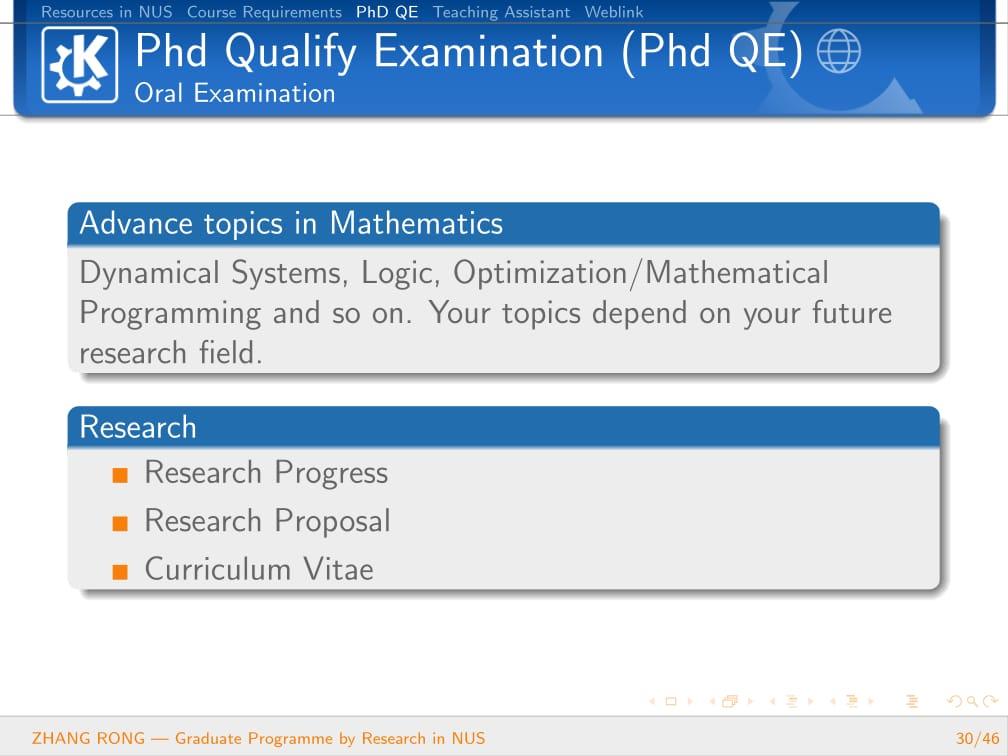Screen dimensions: 1008x756
Task: Click Curriculum Vitae bullet item
Action: [259, 569]
